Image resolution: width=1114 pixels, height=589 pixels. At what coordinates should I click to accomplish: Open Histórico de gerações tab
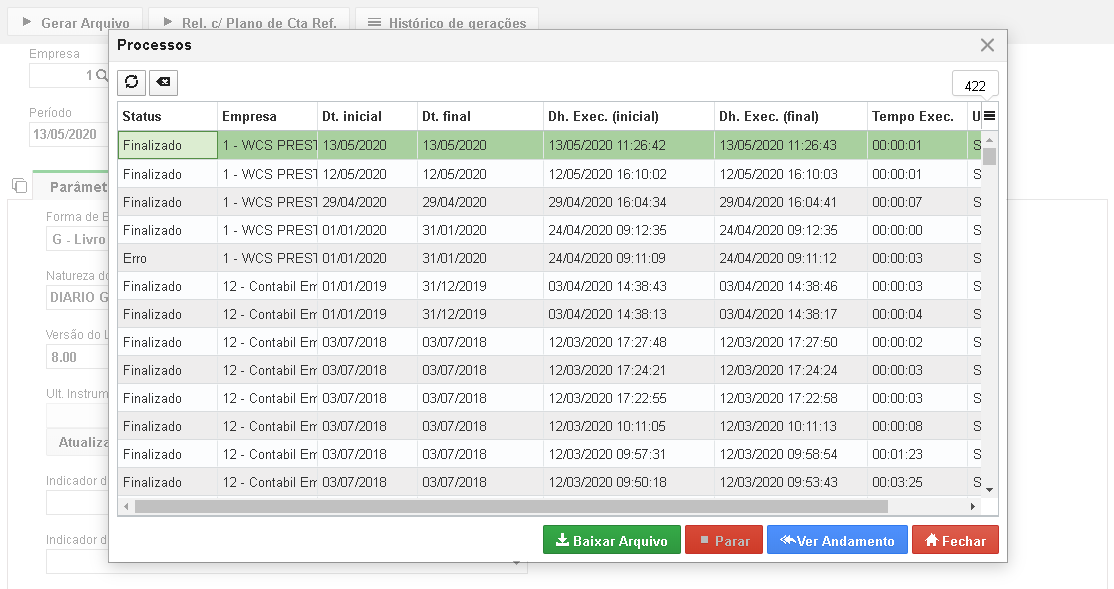[x=447, y=22]
